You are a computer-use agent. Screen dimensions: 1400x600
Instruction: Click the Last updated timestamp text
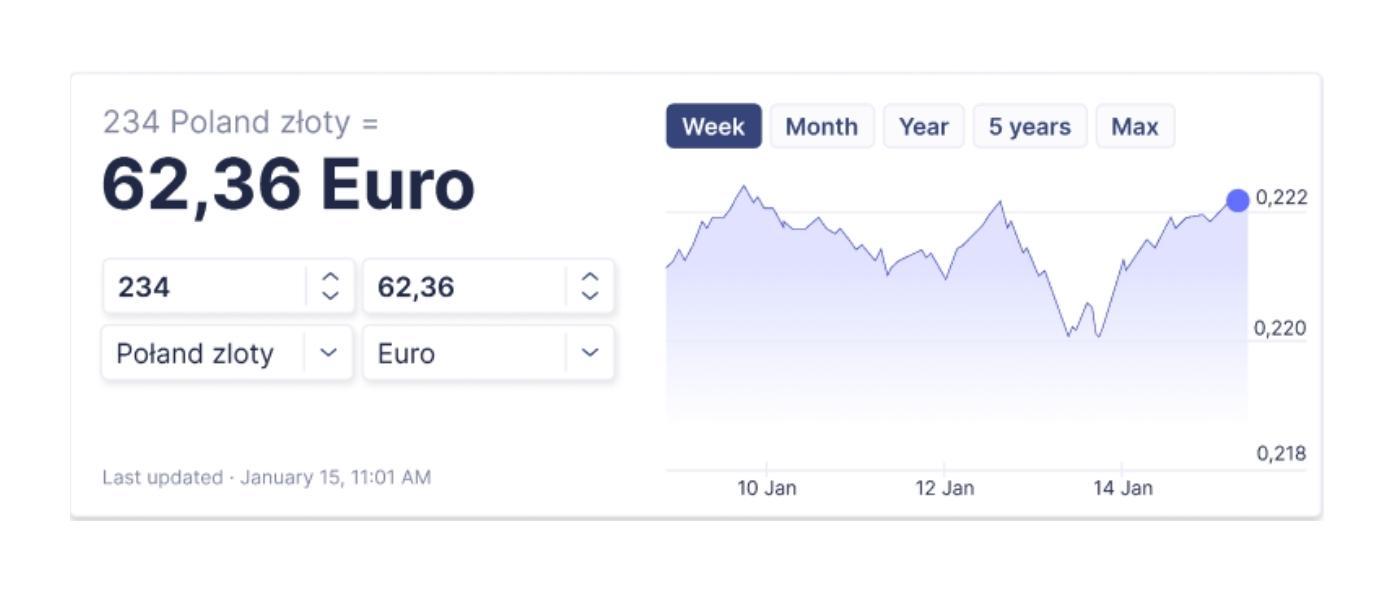[266, 477]
